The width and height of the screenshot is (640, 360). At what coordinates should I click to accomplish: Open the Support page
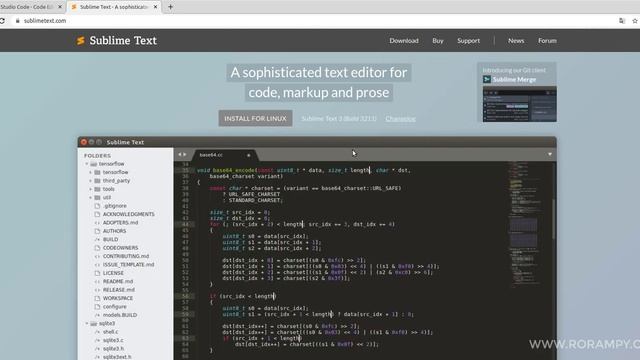(468, 40)
